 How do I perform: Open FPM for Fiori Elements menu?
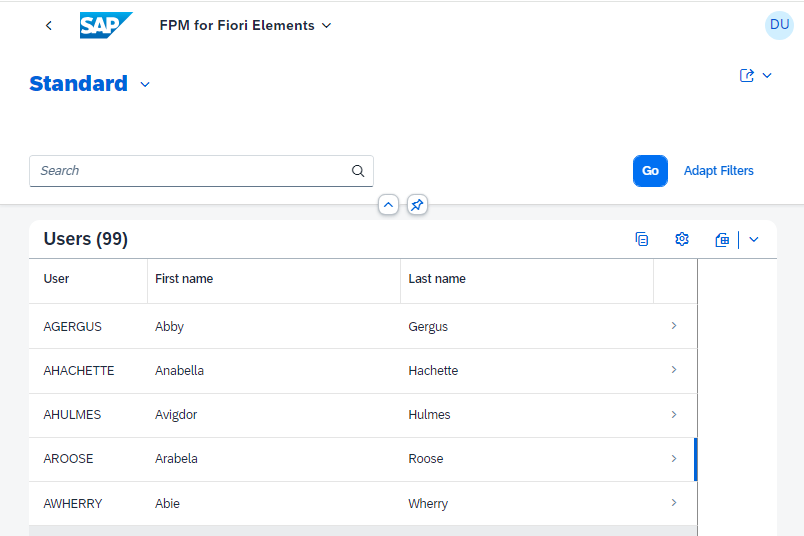point(245,26)
